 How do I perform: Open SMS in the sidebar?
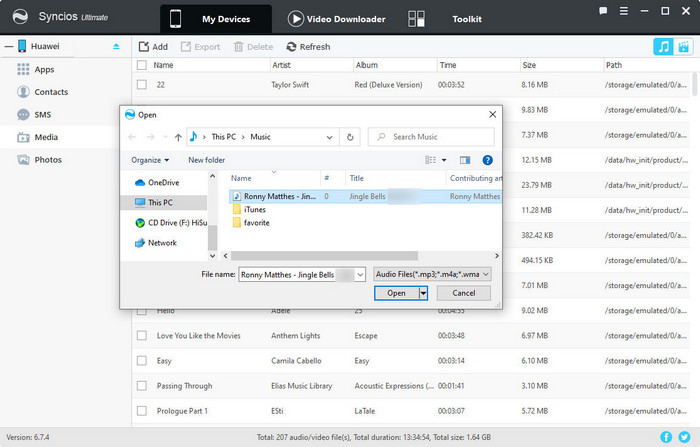point(42,115)
